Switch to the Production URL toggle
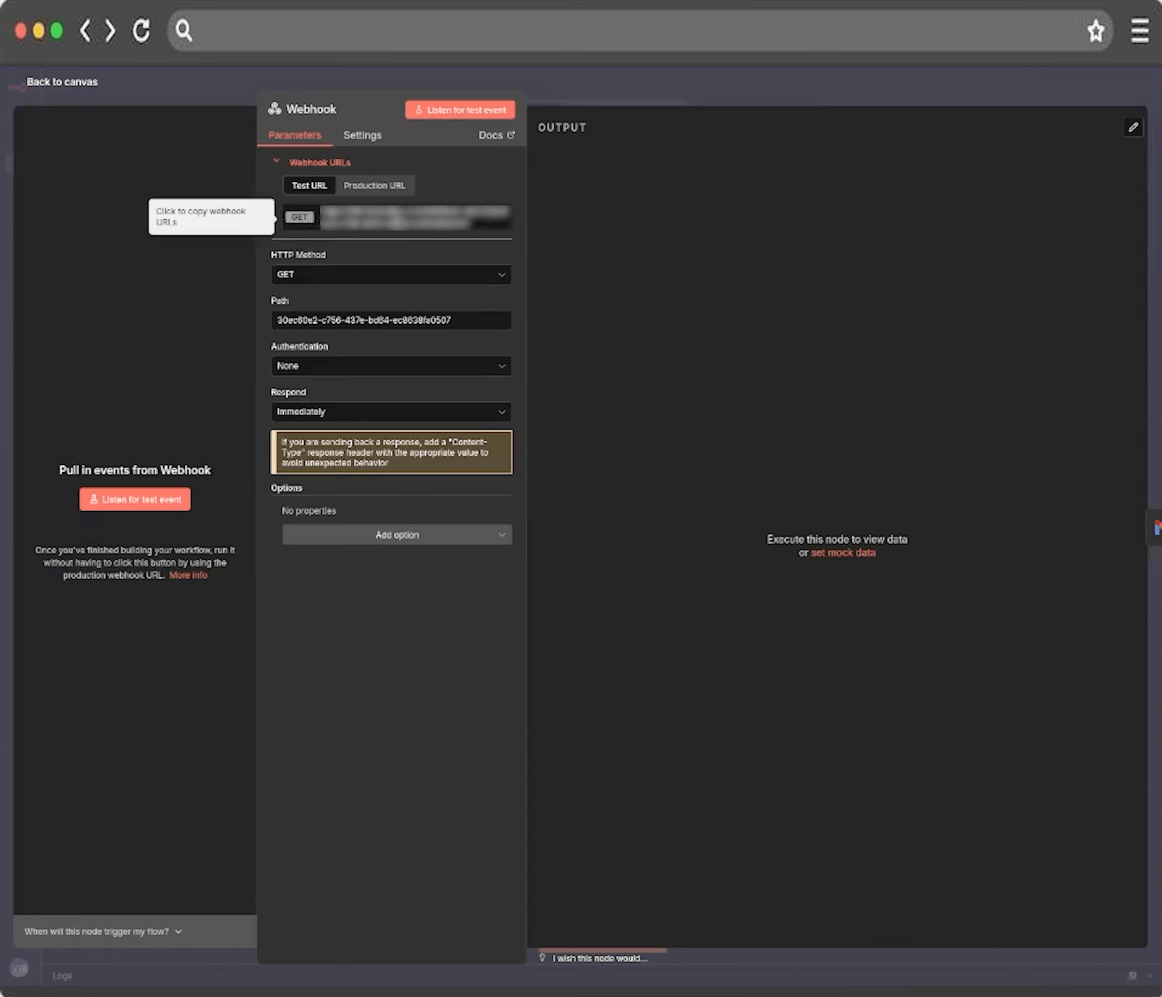The height and width of the screenshot is (997, 1162). pos(374,185)
